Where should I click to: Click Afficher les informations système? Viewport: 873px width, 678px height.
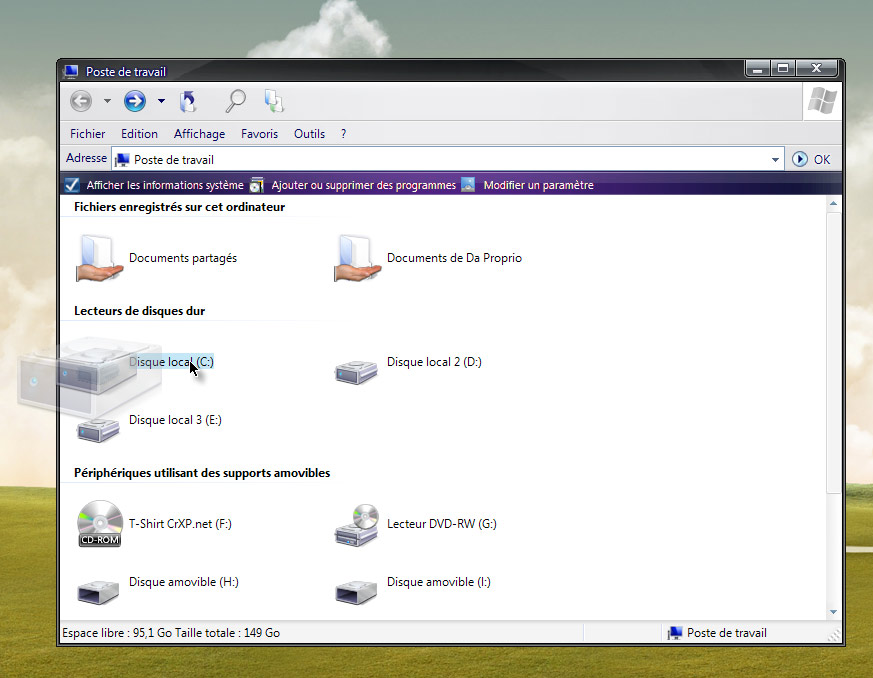[165, 185]
